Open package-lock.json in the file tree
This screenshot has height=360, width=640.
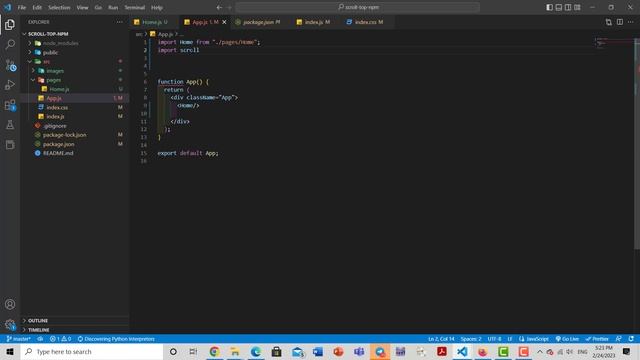tap(75, 135)
